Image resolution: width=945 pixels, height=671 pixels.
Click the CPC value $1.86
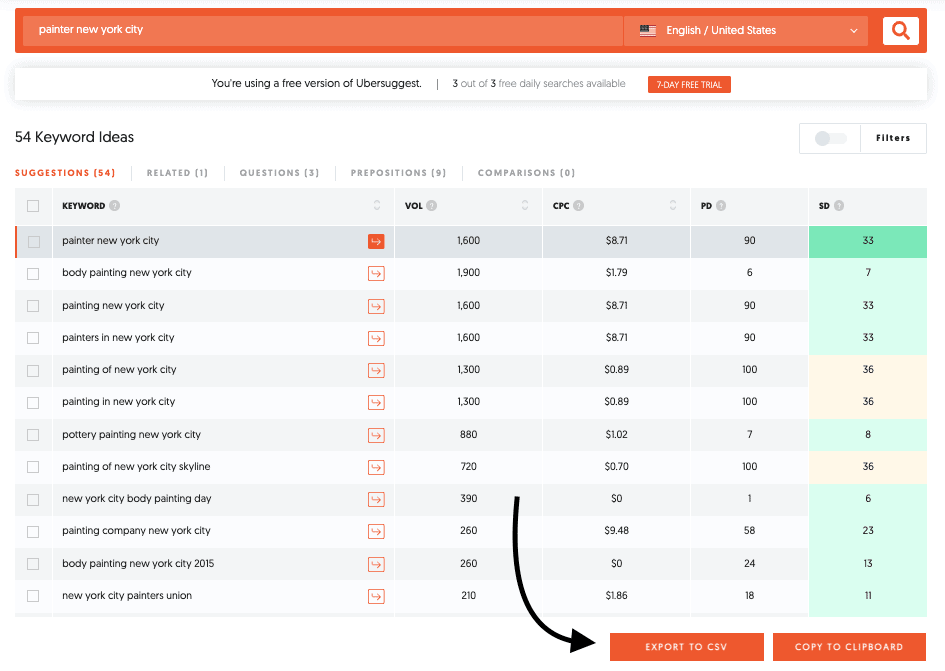pos(617,595)
